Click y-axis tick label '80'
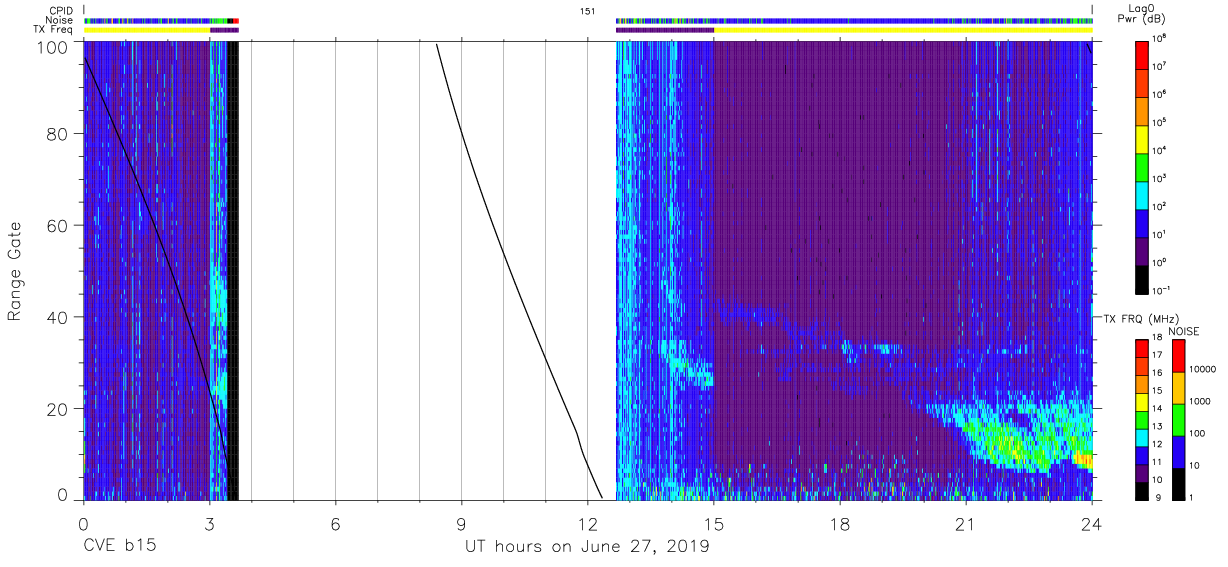This screenshot has height=567, width=1228. coord(59,134)
